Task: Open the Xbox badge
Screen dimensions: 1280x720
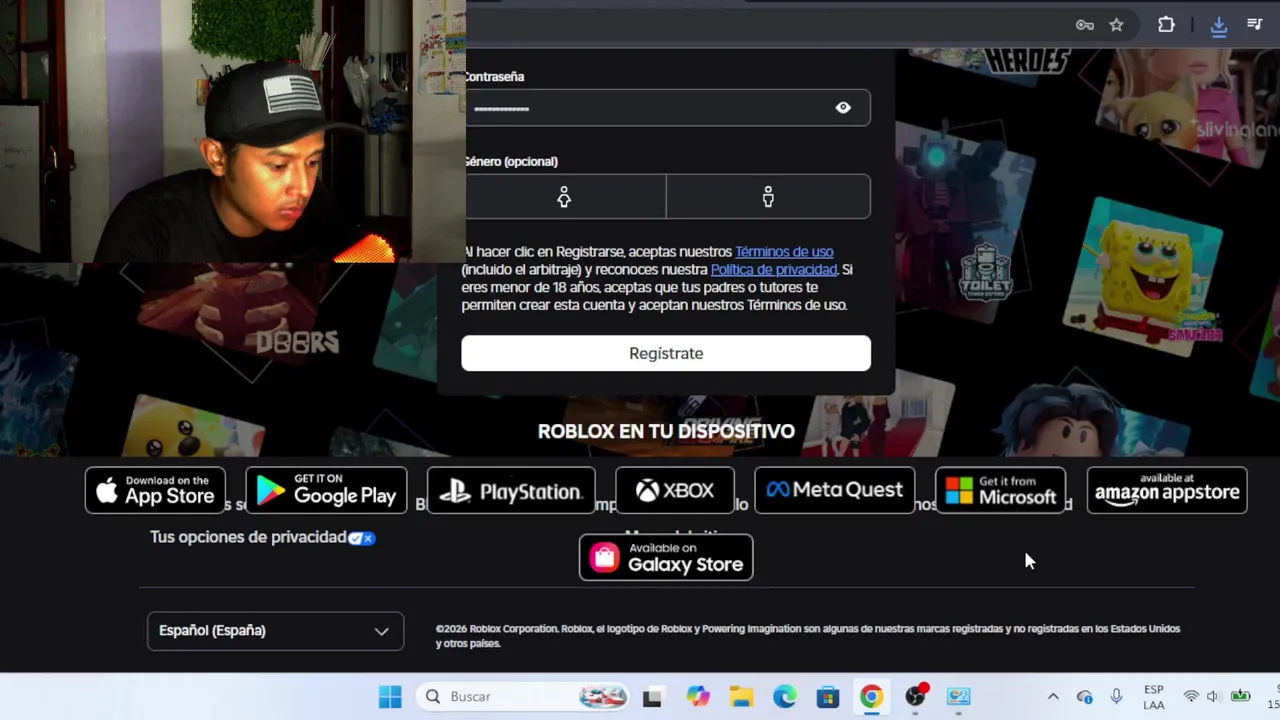Action: coord(675,490)
